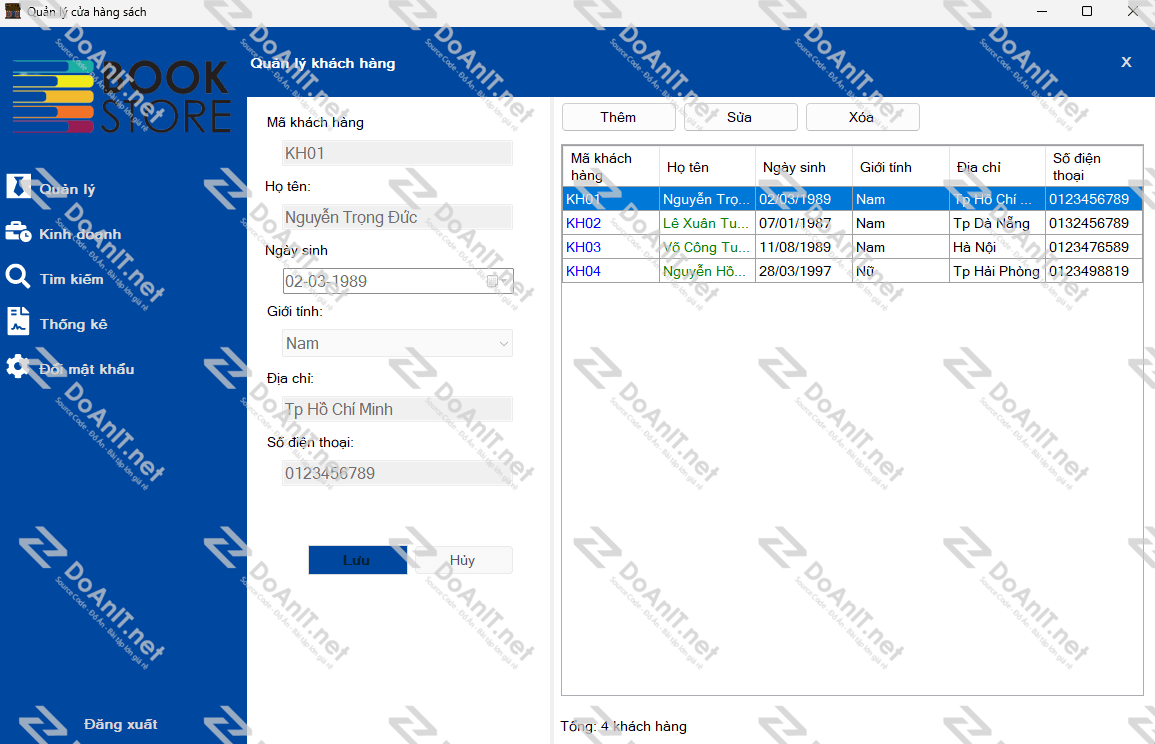Sort by Mã khách hàng column header
The width and height of the screenshot is (1155, 744).
tap(611, 166)
